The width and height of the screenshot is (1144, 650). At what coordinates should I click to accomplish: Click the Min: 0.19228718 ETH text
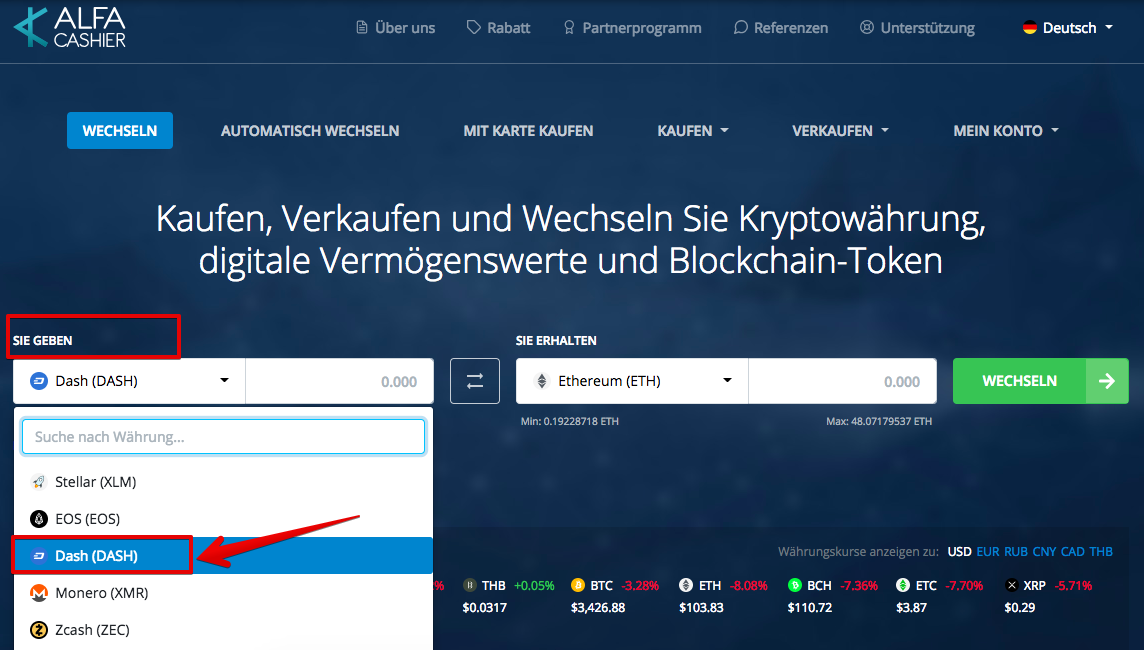[570, 421]
